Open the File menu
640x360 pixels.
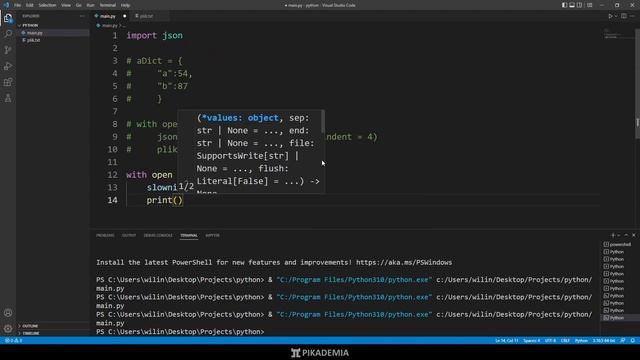(x=17, y=5)
